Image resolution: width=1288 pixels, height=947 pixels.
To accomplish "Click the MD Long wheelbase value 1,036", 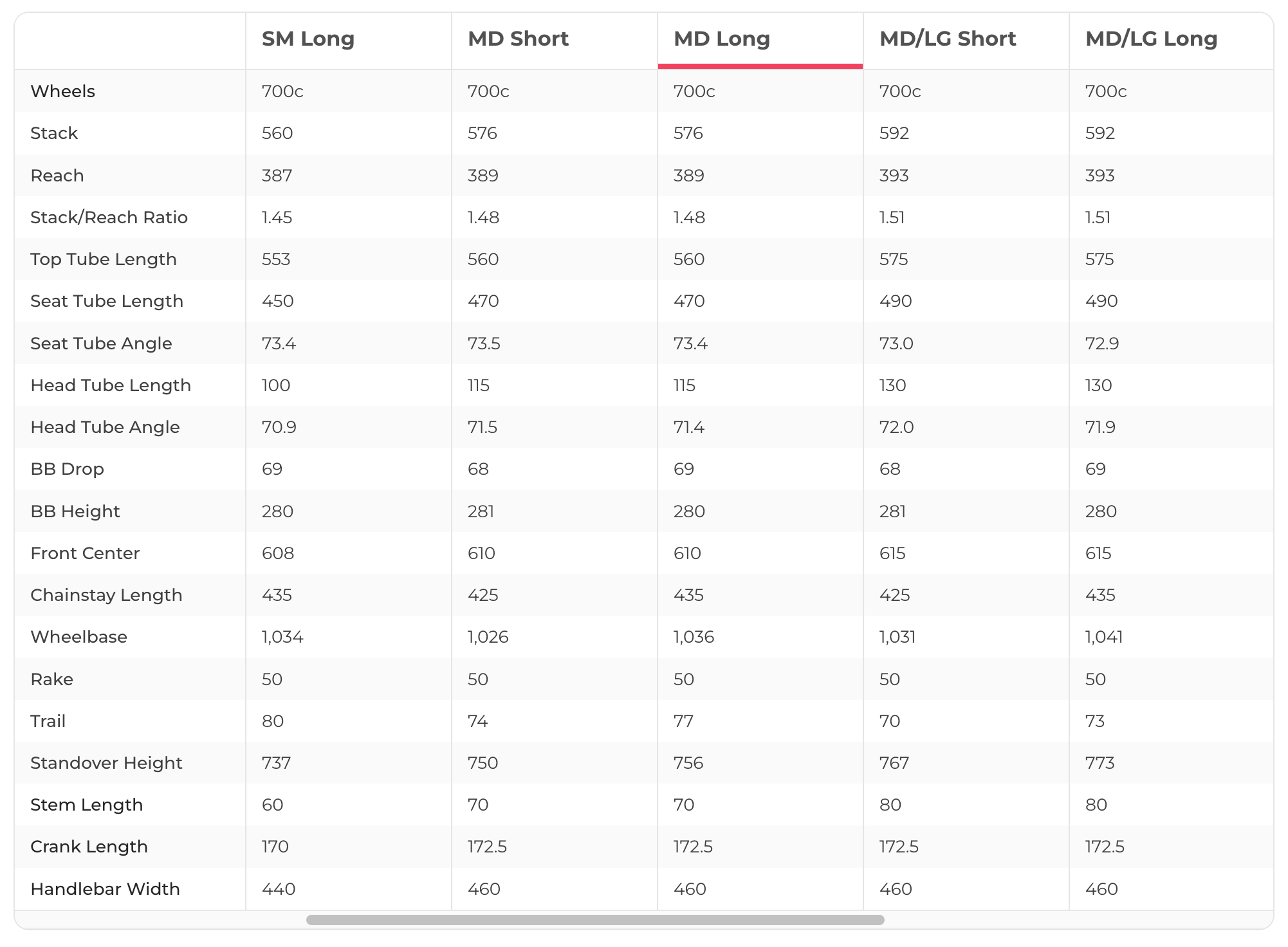I will pyautogui.click(x=694, y=637).
